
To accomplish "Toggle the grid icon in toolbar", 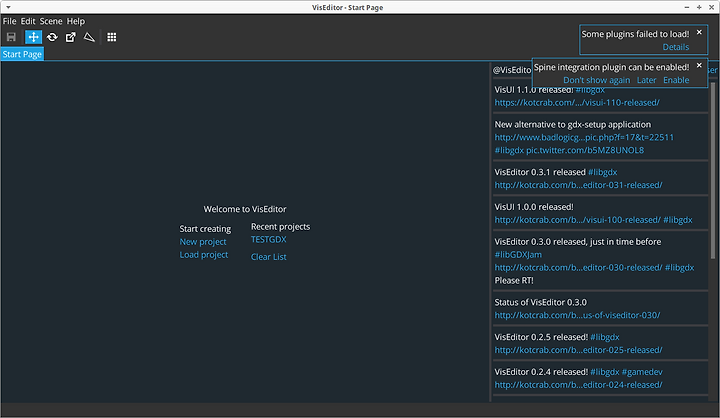I will (x=112, y=37).
